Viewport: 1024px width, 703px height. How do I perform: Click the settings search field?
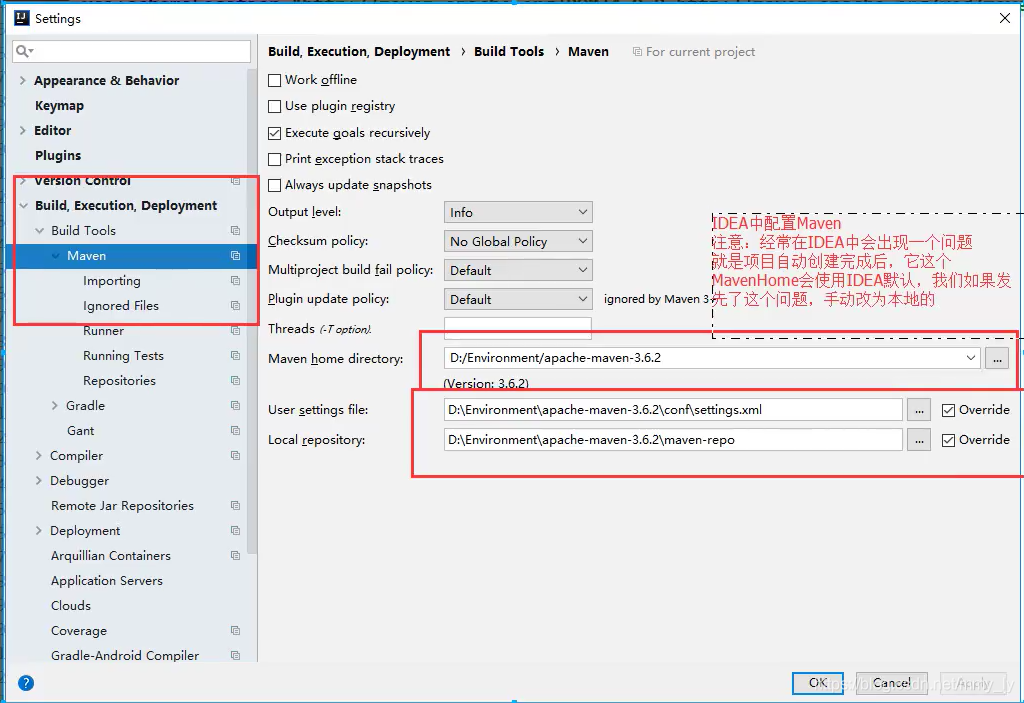131,51
